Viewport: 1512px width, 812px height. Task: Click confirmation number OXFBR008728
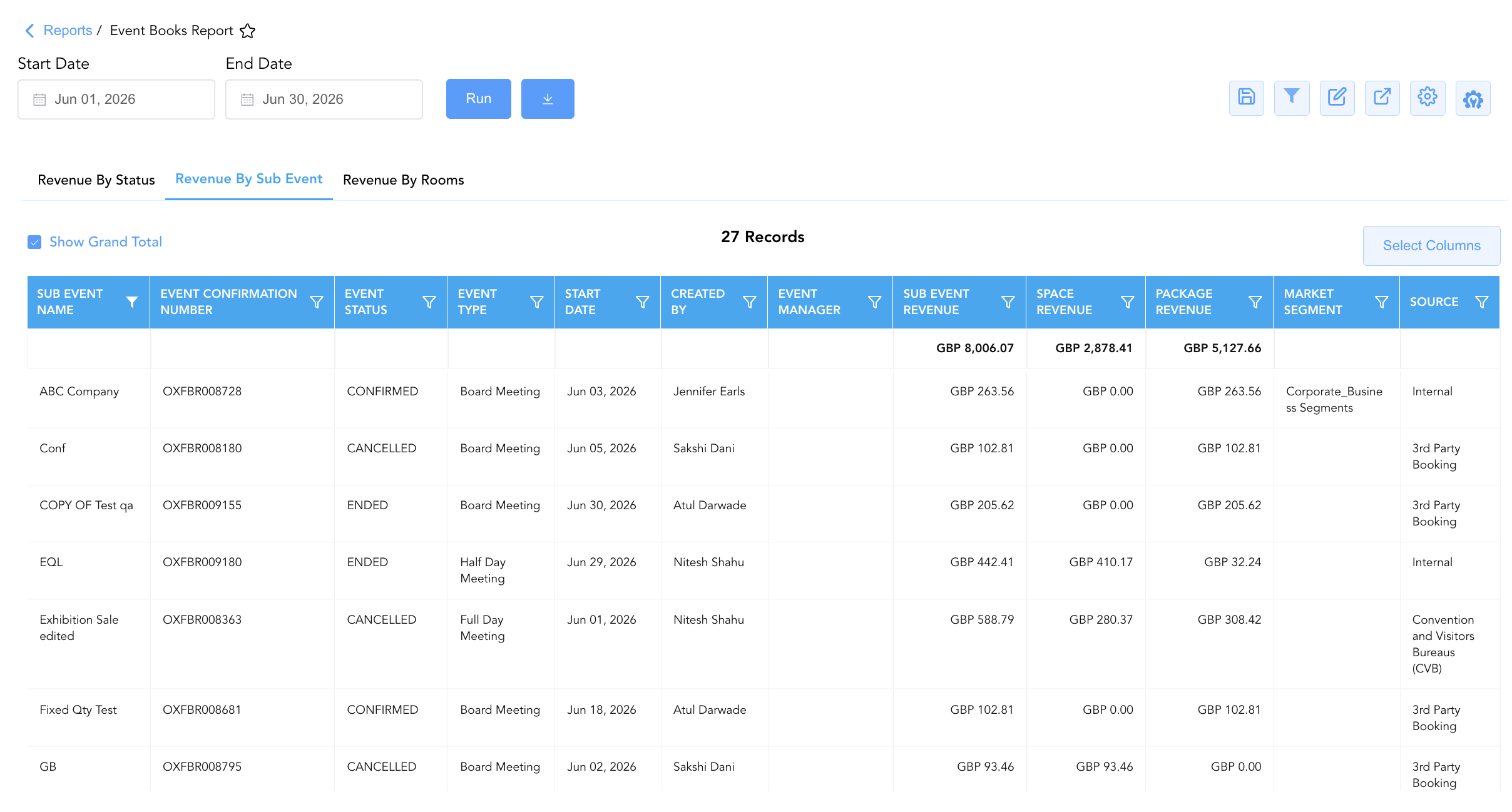point(202,392)
